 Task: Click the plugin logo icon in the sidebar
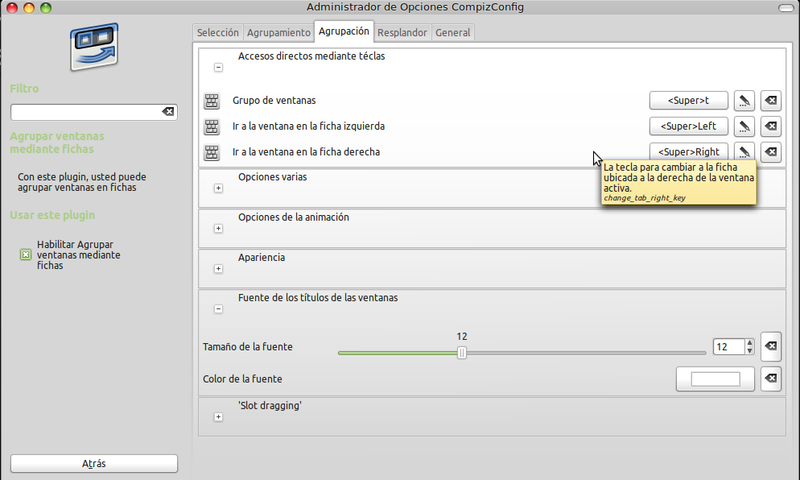point(95,47)
